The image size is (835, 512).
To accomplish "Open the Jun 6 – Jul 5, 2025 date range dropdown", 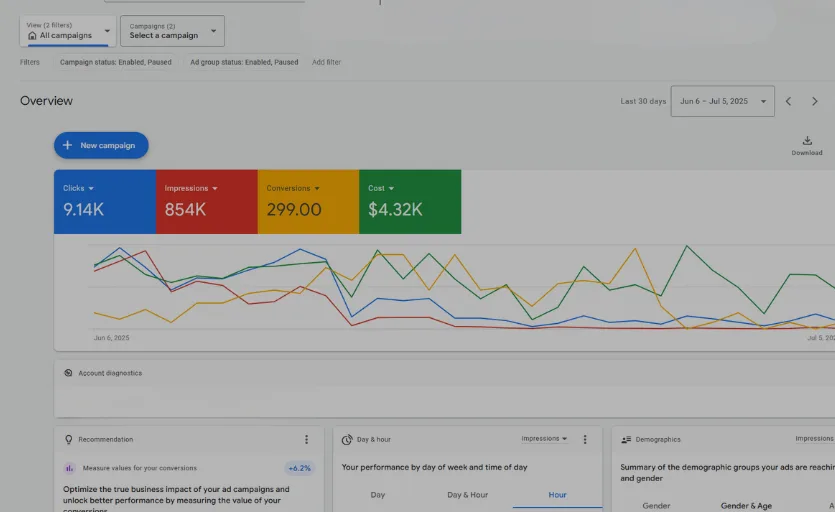I will point(722,101).
